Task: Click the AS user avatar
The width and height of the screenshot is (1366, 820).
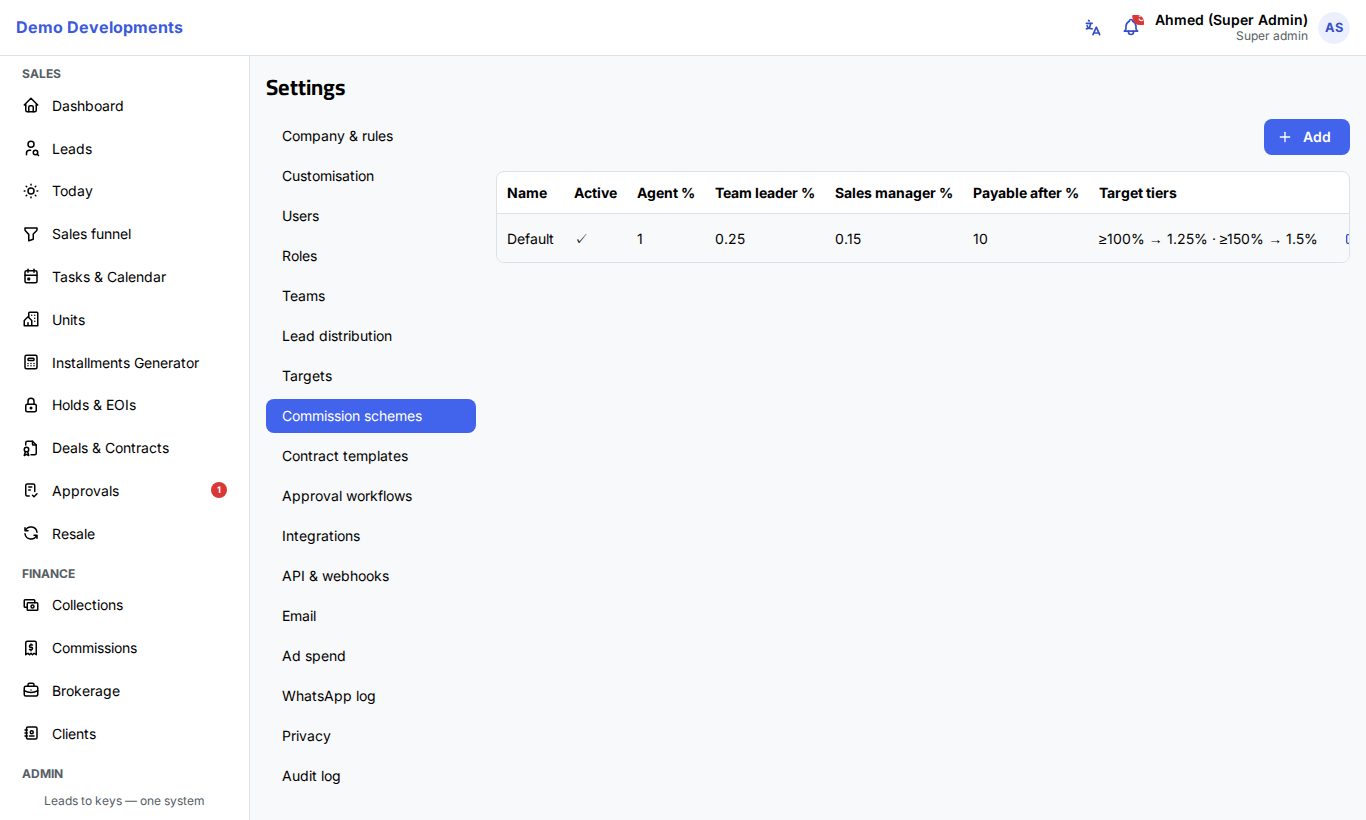Action: coord(1334,28)
